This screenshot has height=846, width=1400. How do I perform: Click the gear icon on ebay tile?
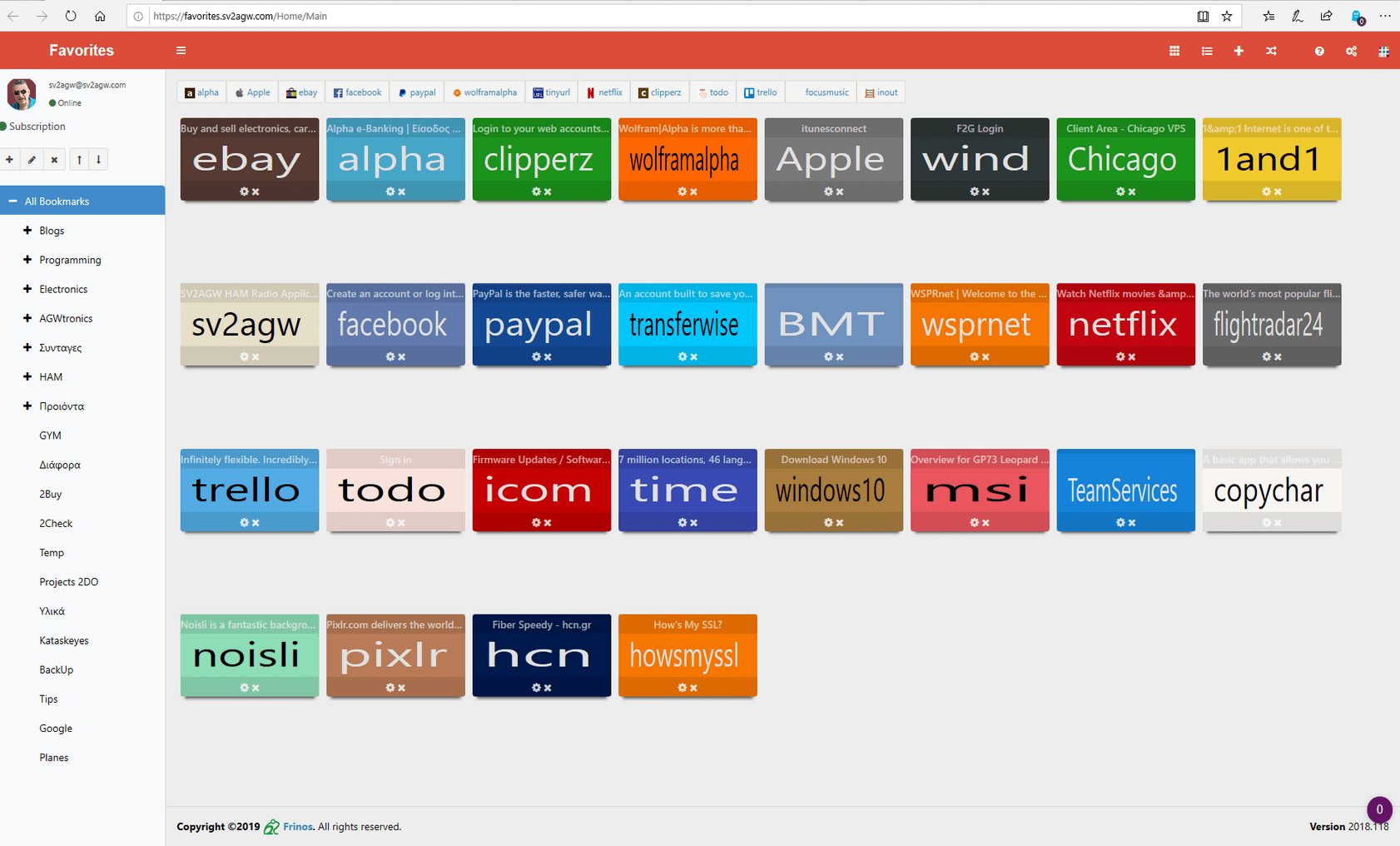click(x=244, y=192)
